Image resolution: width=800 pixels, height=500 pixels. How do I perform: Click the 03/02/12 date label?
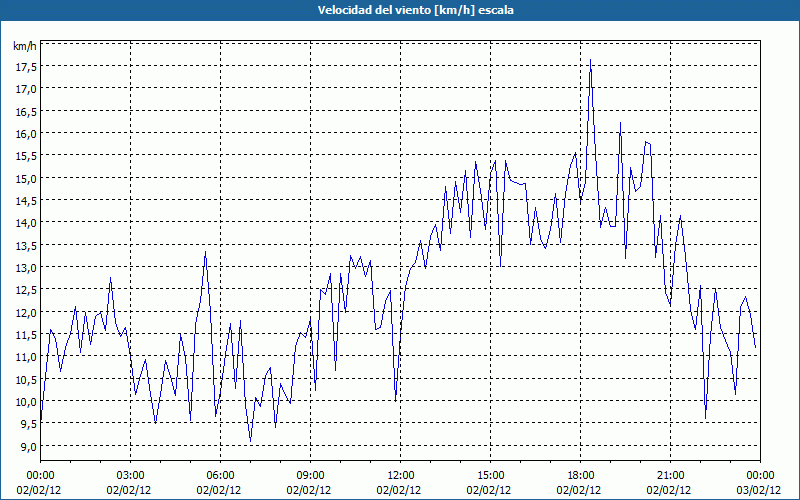click(759, 490)
